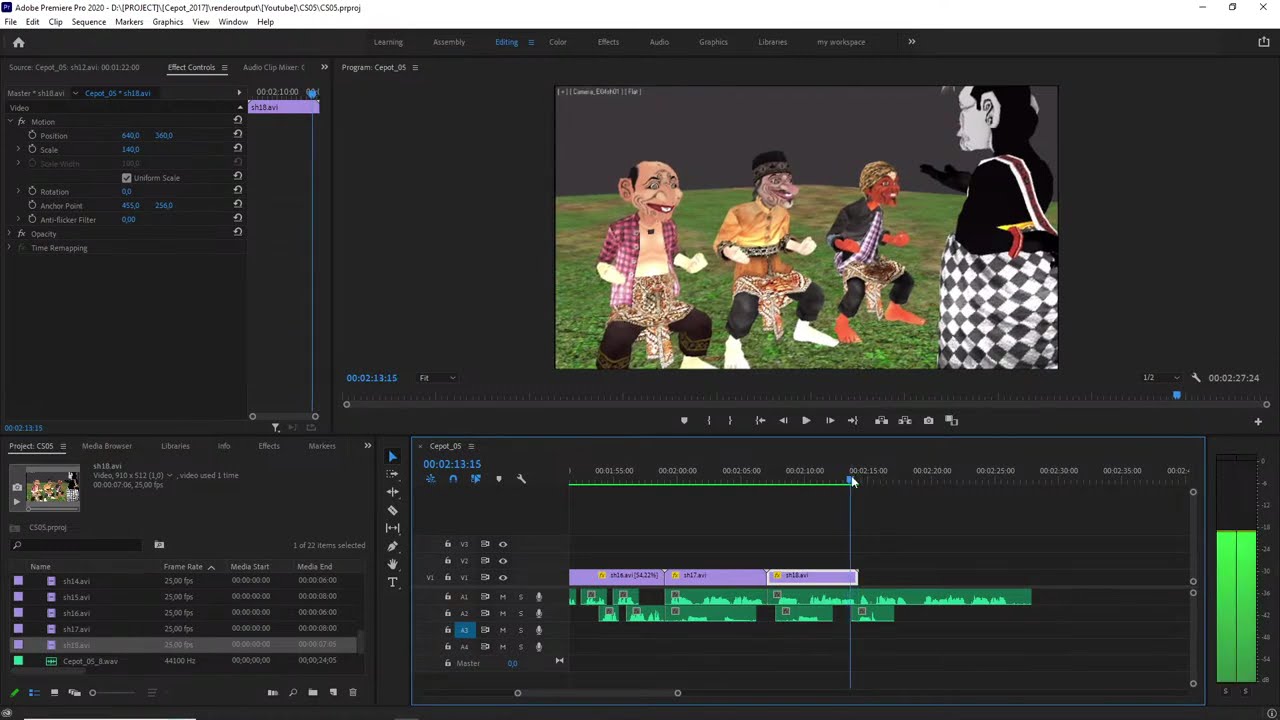The width and height of the screenshot is (1280, 720).
Task: Show overflow project panel tabs chevron
Action: (367, 446)
